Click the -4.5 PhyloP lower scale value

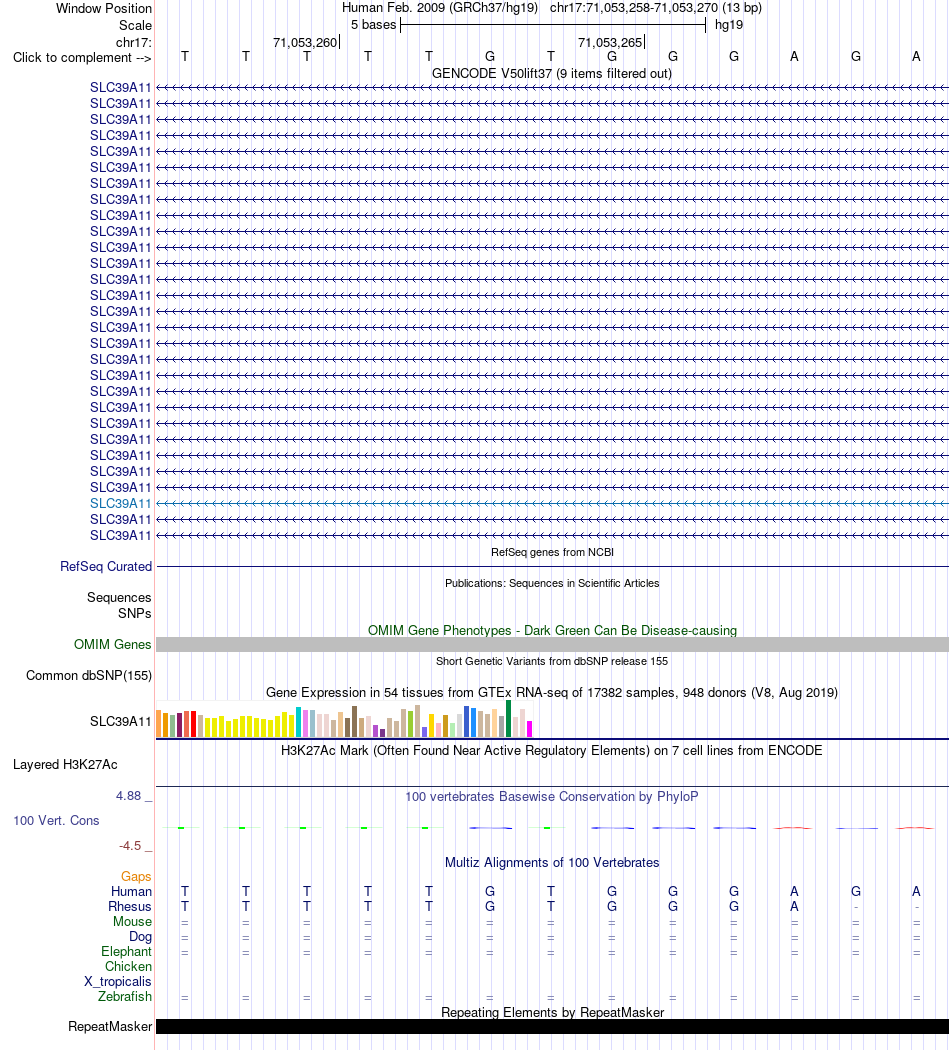click(130, 846)
